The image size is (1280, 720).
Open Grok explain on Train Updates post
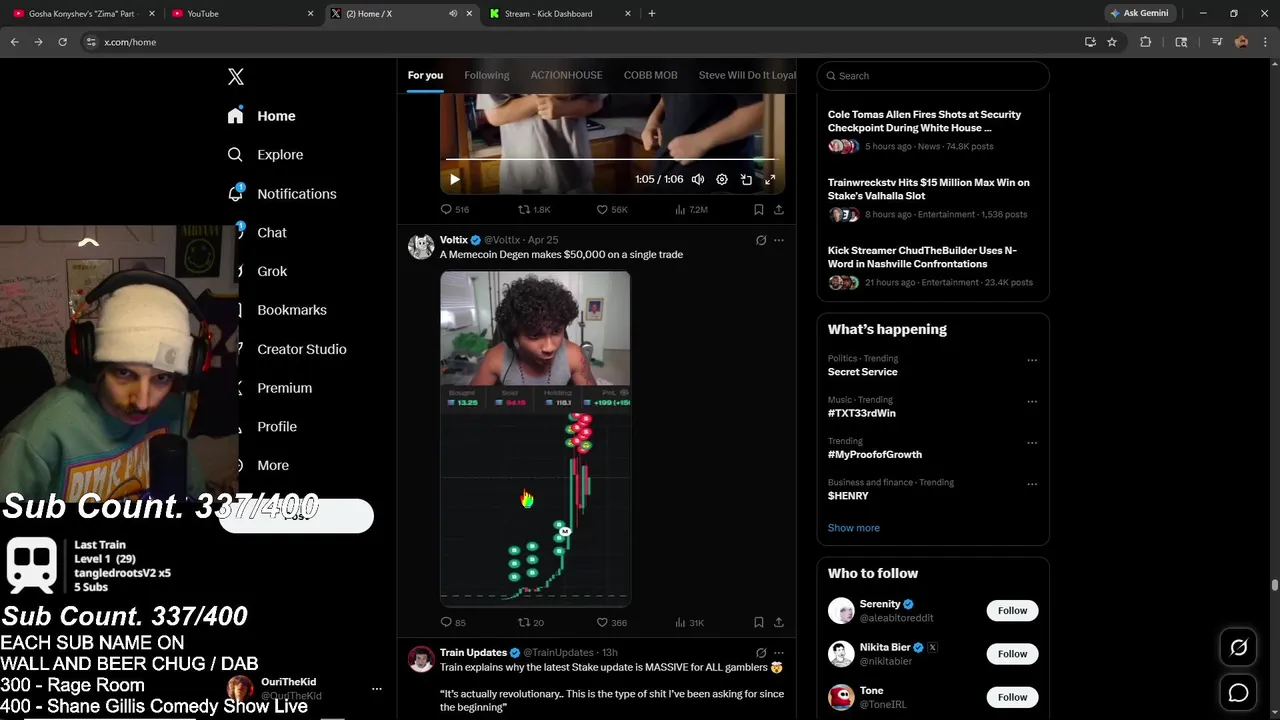tap(761, 653)
